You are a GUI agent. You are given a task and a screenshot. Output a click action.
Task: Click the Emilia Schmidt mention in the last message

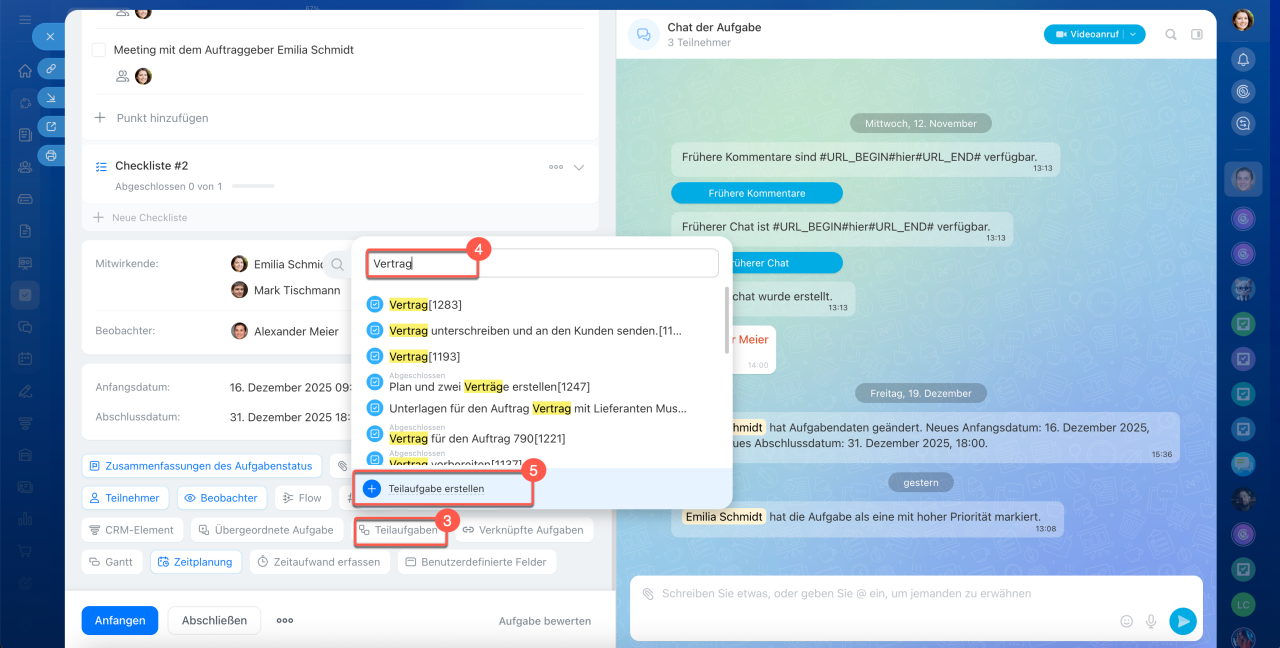pyautogui.click(x=723, y=517)
